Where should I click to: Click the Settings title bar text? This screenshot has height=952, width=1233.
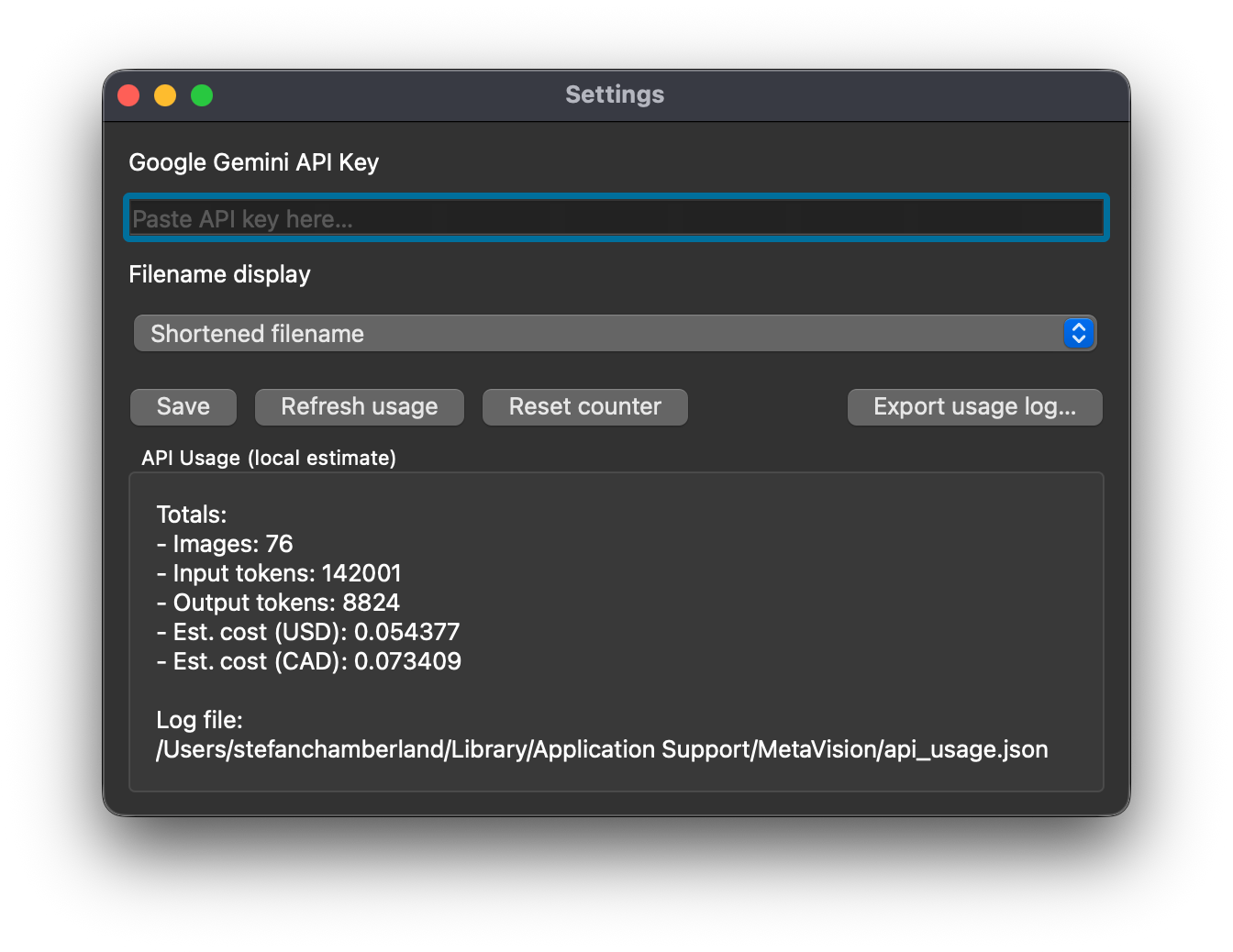tap(615, 94)
